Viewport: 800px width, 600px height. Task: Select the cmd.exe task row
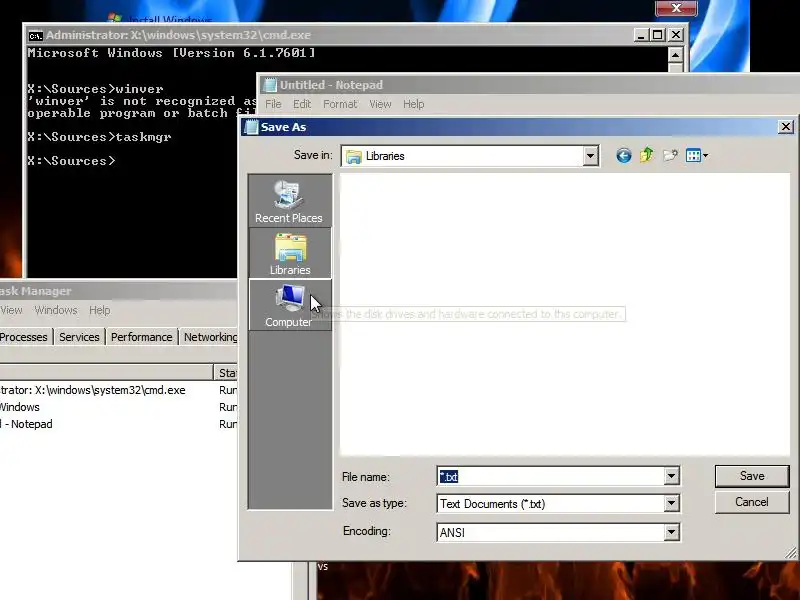(118, 390)
